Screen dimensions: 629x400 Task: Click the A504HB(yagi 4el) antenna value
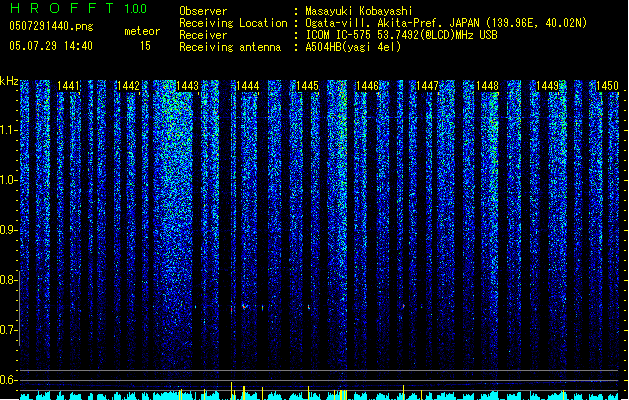click(x=353, y=47)
